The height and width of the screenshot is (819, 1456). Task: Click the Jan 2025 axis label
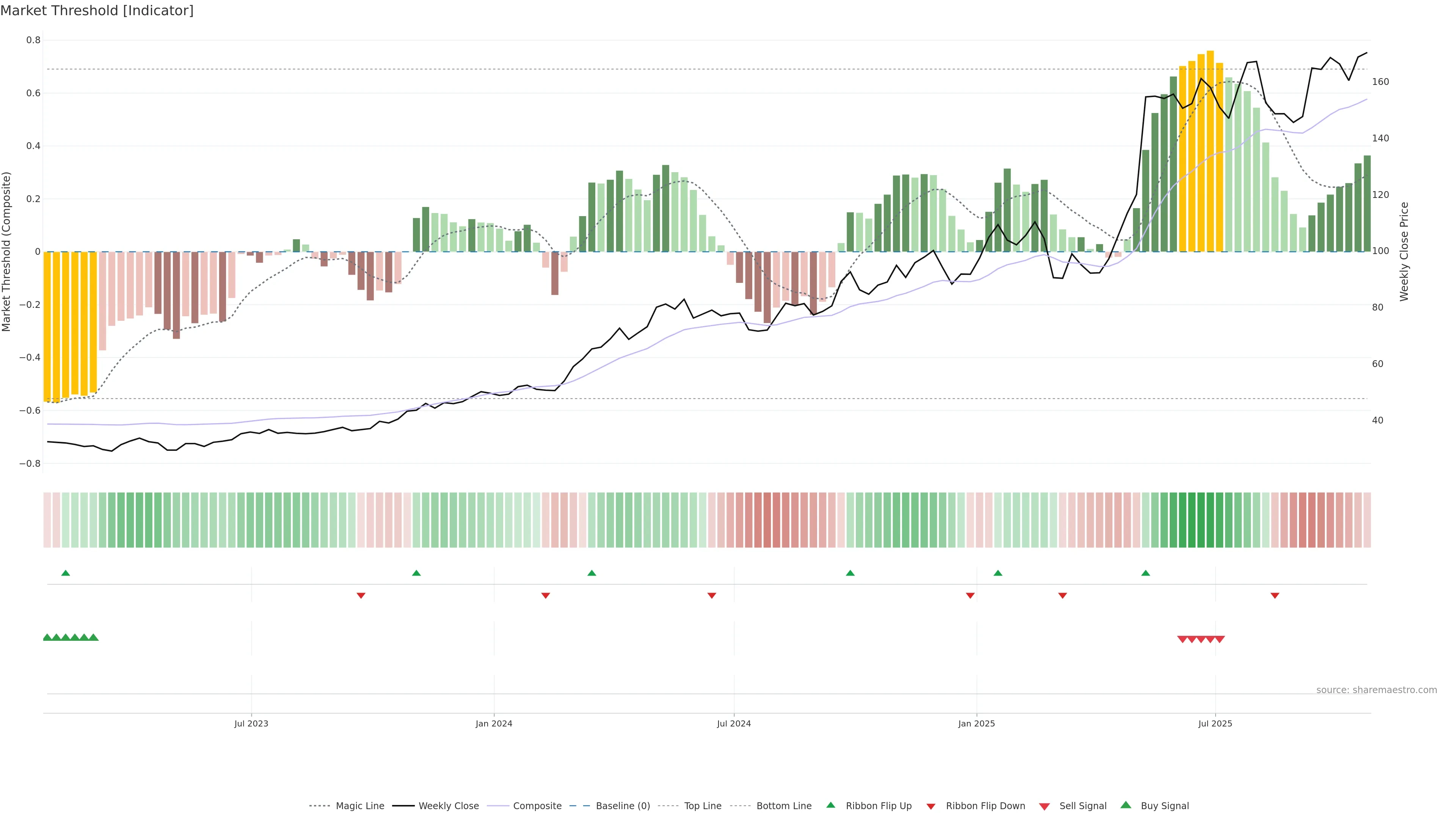point(976,723)
